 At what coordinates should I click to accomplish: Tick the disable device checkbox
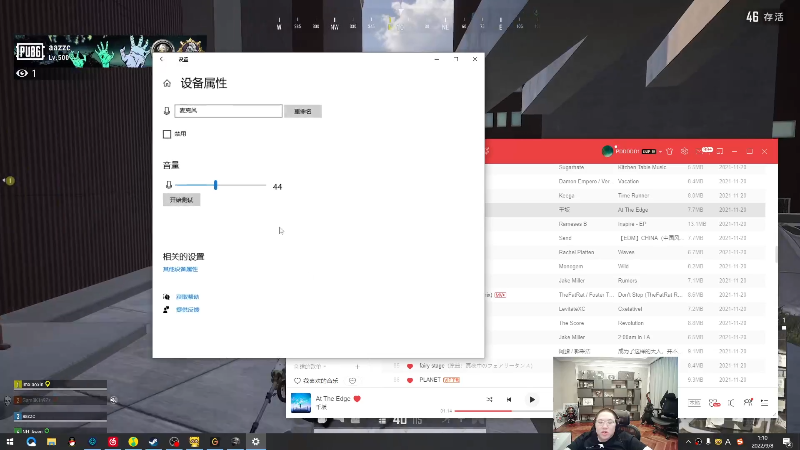pos(167,134)
